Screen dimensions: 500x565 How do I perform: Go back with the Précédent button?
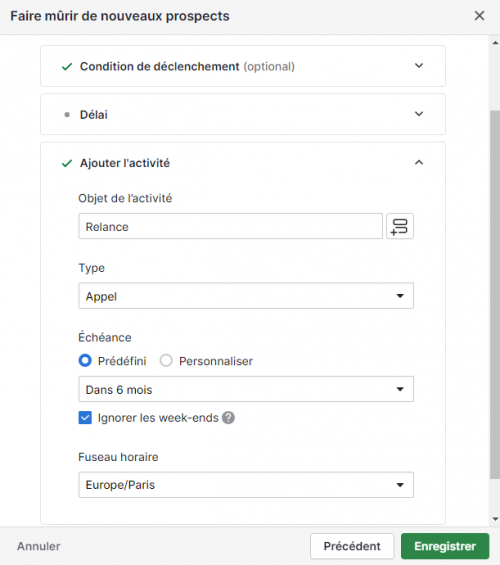pyautogui.click(x=352, y=546)
